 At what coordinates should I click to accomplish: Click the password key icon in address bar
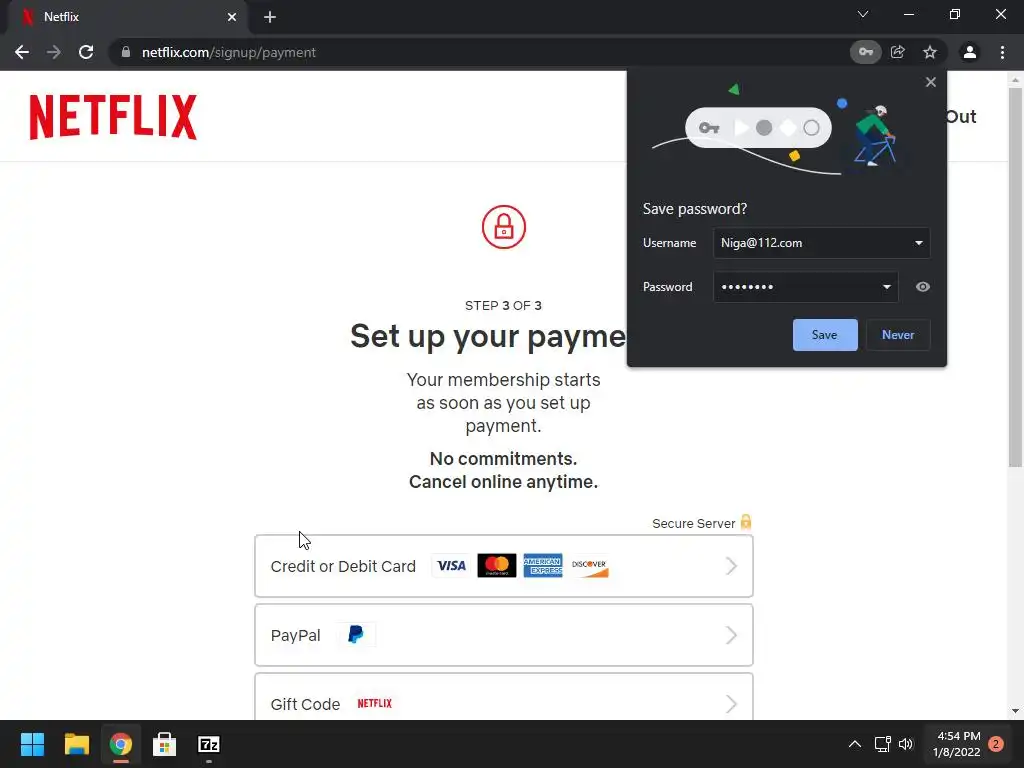click(865, 52)
